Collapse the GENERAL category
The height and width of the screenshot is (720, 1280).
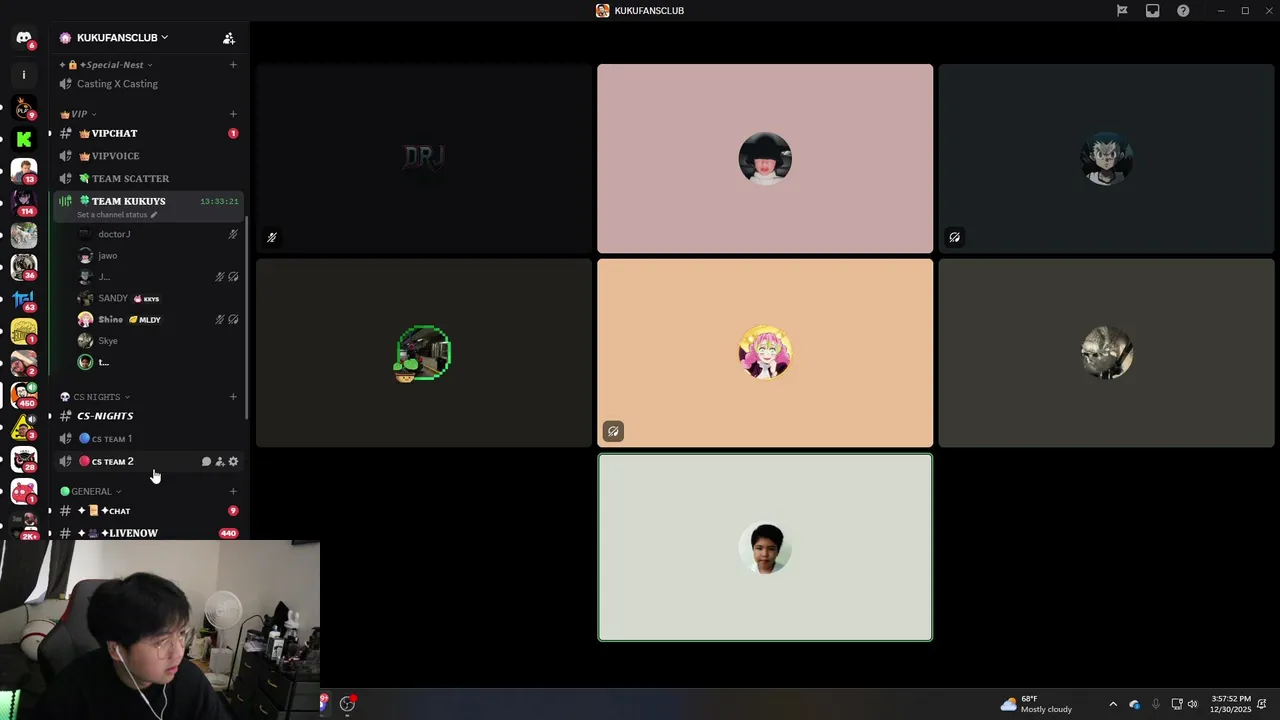coord(91,491)
